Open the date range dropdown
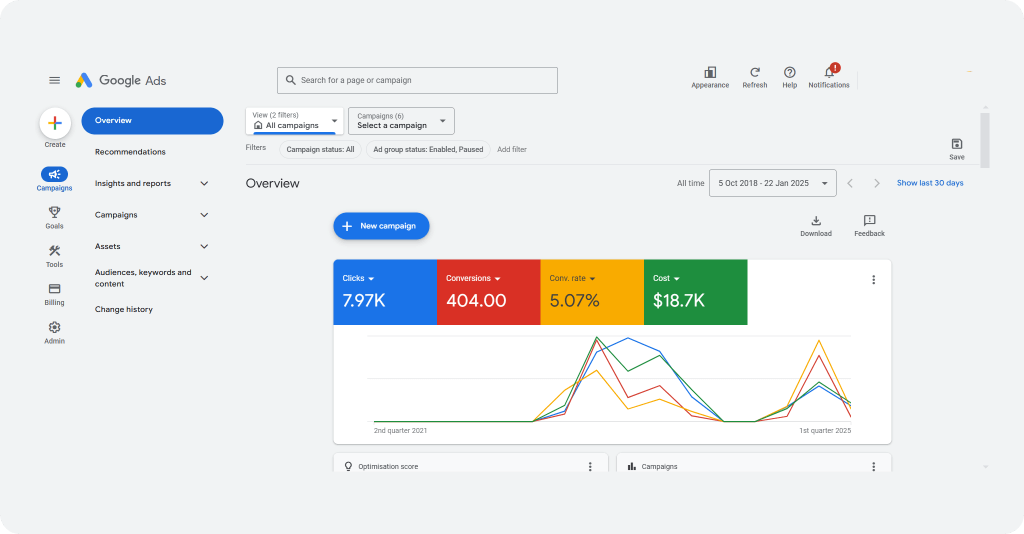Screen dimensions: 1024x534 click(x=773, y=183)
